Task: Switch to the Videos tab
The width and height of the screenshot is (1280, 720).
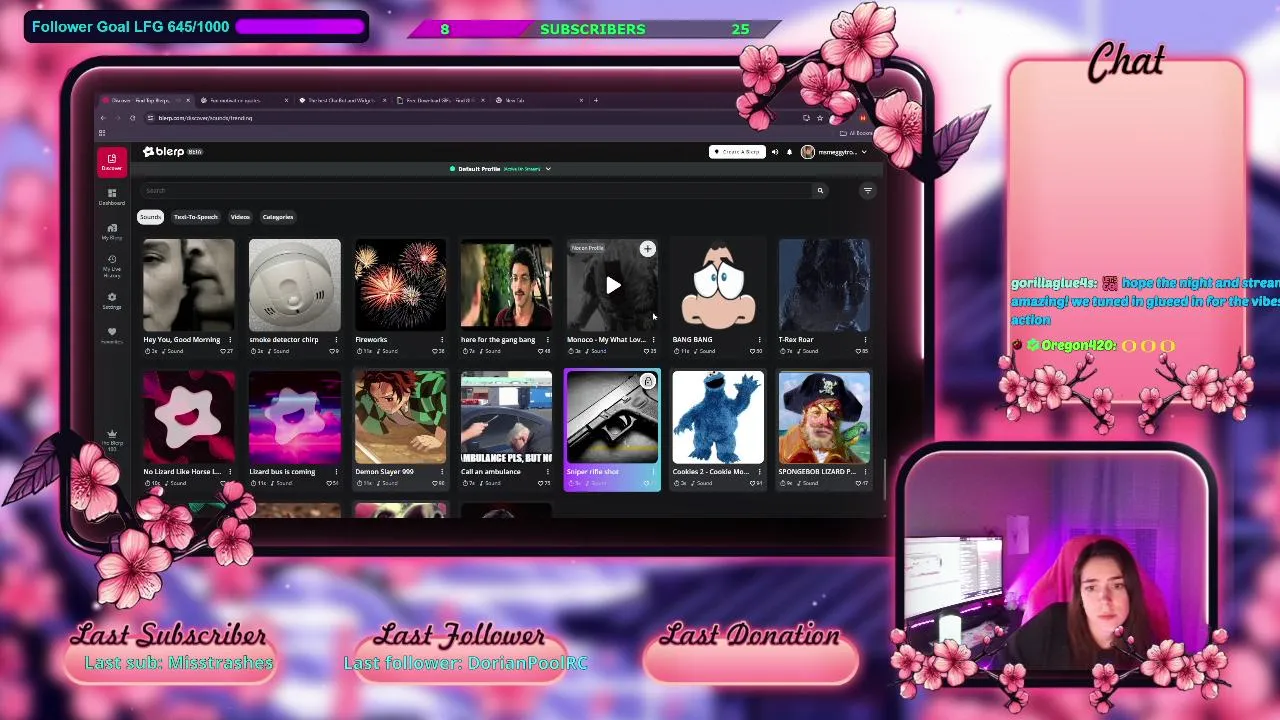Action: (x=240, y=217)
